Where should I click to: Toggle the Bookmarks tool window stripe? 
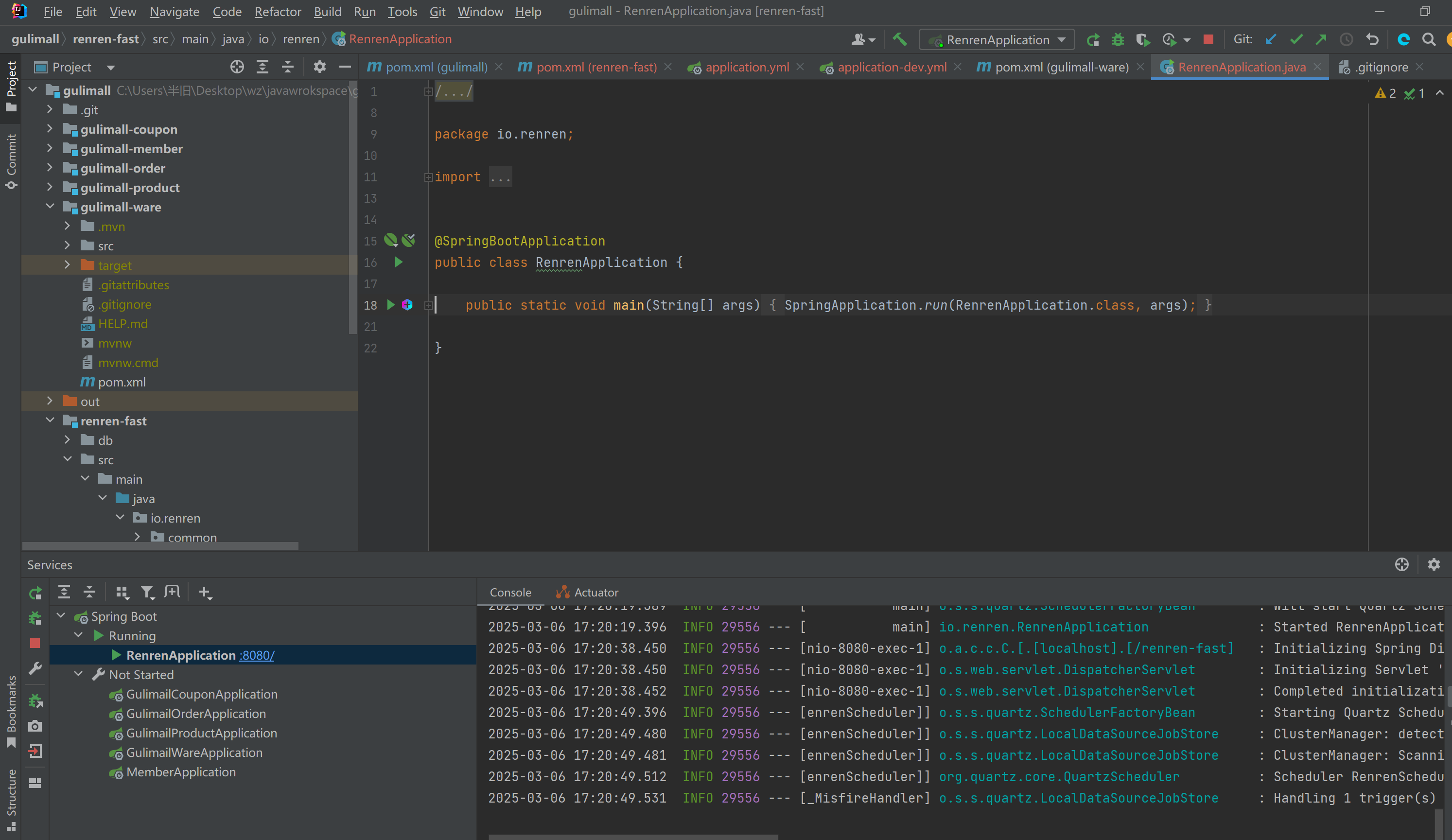pyautogui.click(x=11, y=712)
